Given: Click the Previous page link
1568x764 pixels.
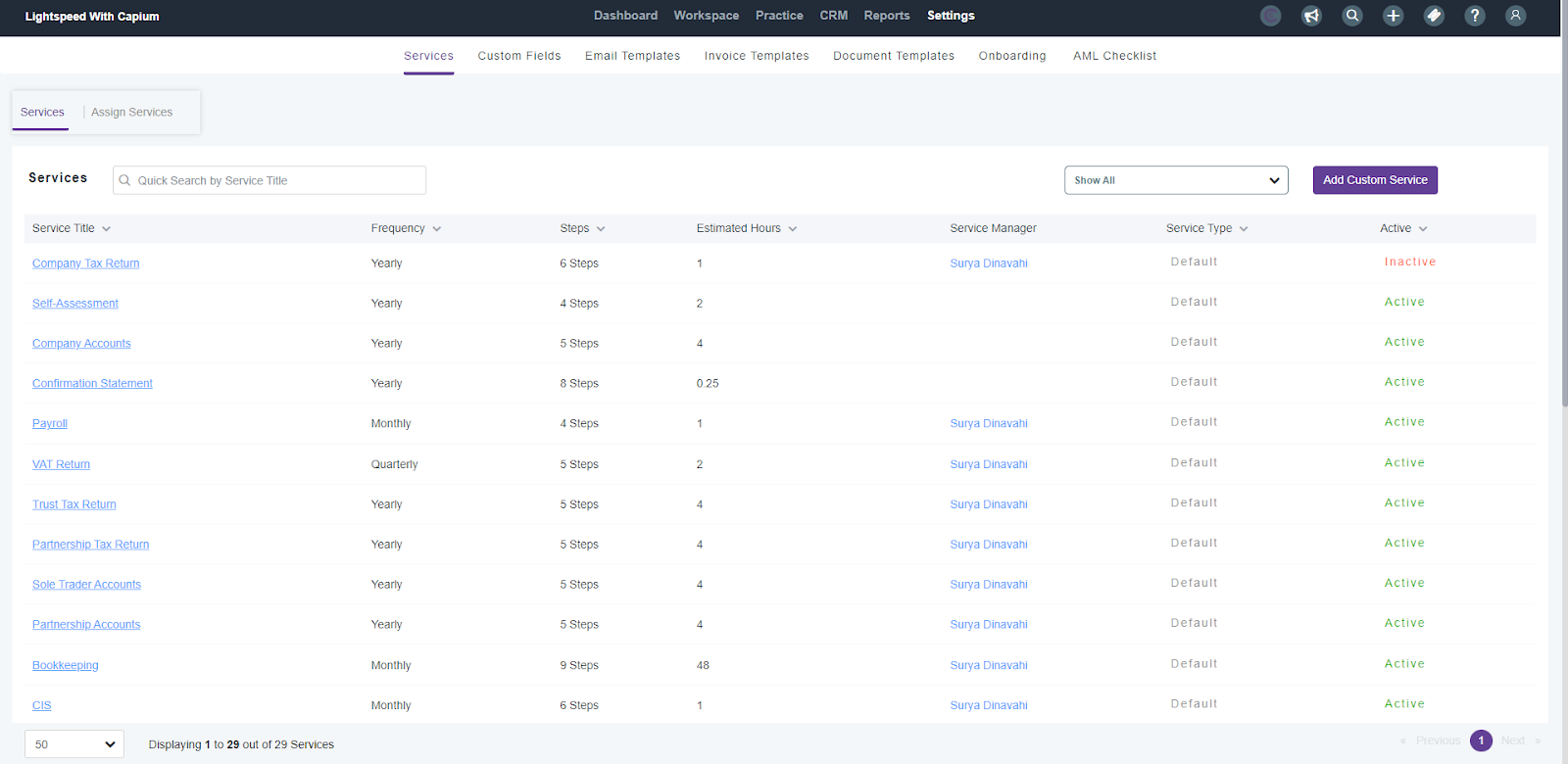Looking at the screenshot, I should click(1438, 740).
